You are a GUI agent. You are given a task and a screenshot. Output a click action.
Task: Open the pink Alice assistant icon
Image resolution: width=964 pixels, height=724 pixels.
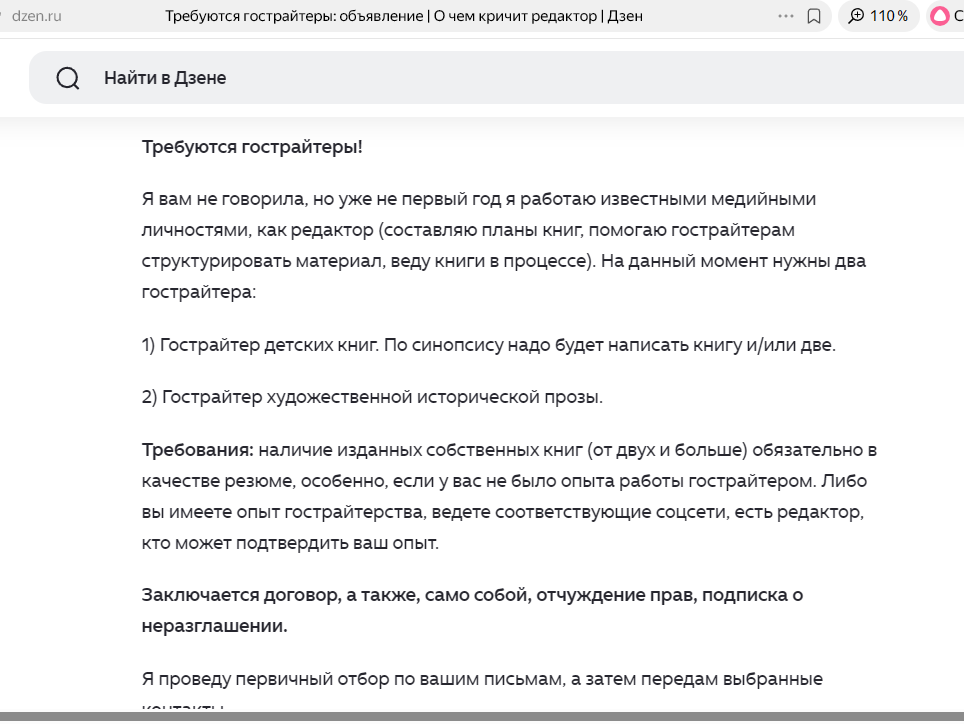point(940,16)
